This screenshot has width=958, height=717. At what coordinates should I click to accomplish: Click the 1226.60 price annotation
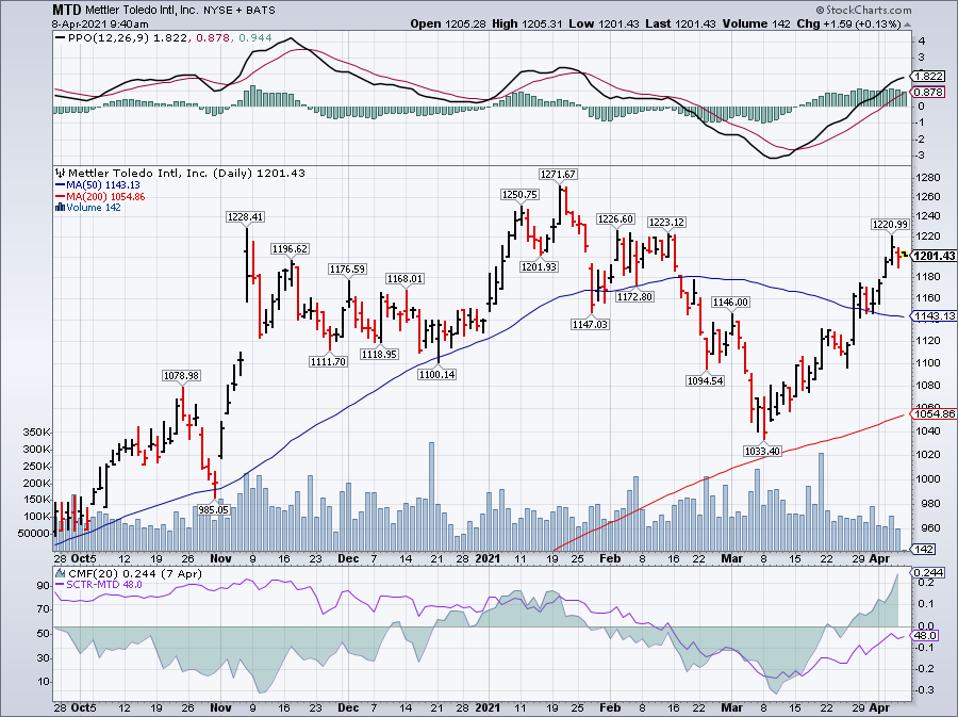pyautogui.click(x=616, y=219)
